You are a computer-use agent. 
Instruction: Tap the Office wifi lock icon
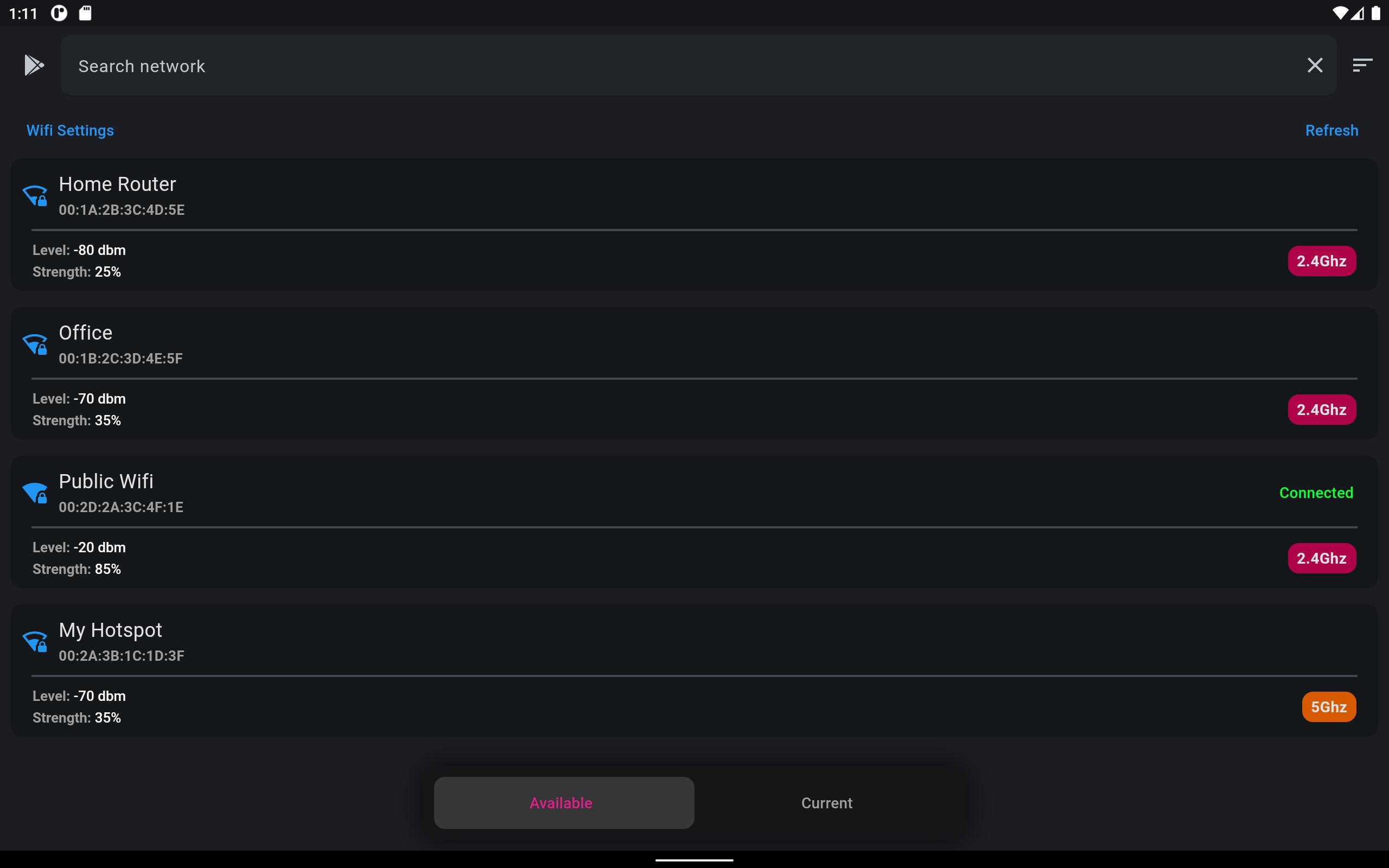click(x=35, y=344)
